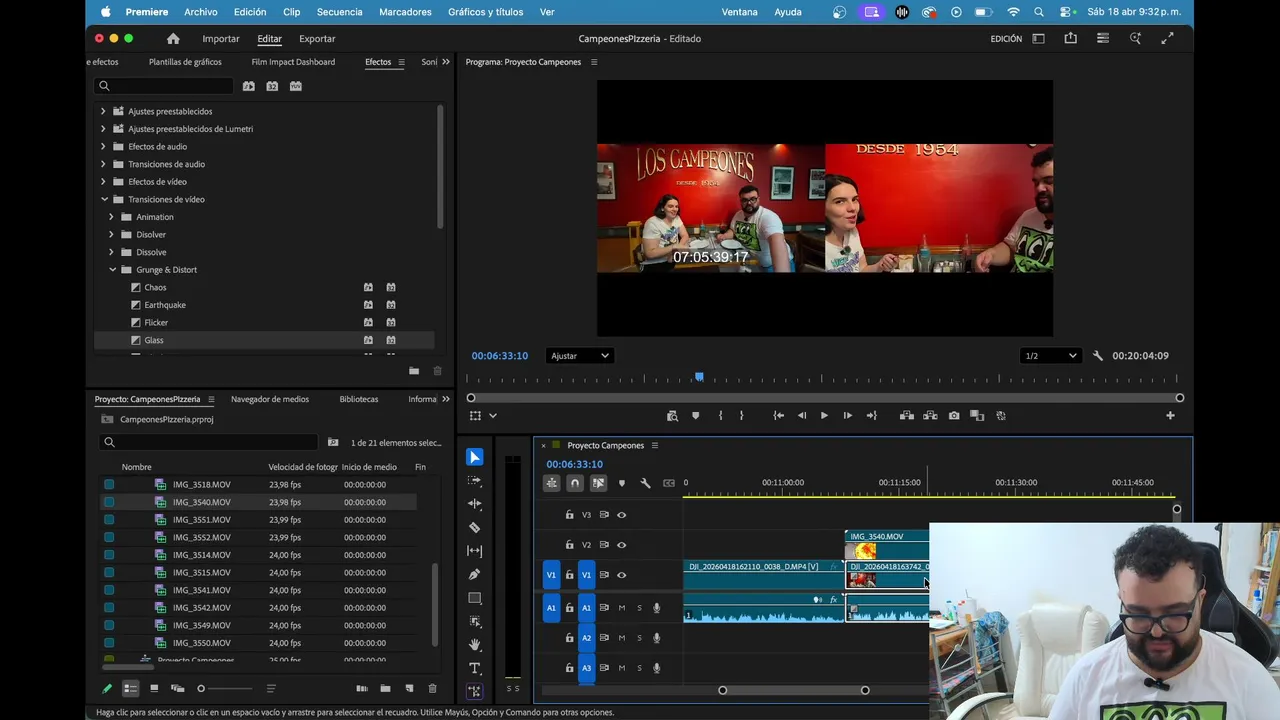
Task: Collapse Transiciones de vídeo folder
Action: tap(103, 199)
